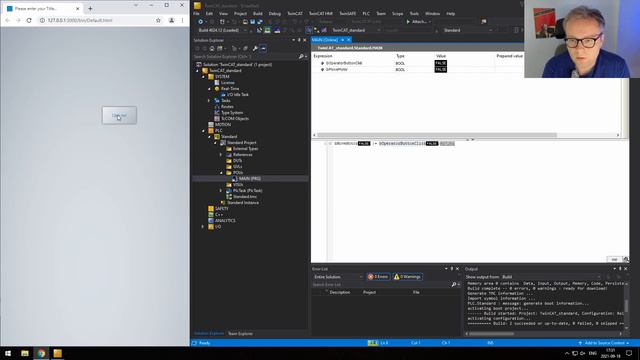Expand the Tasks tree node

click(209, 101)
